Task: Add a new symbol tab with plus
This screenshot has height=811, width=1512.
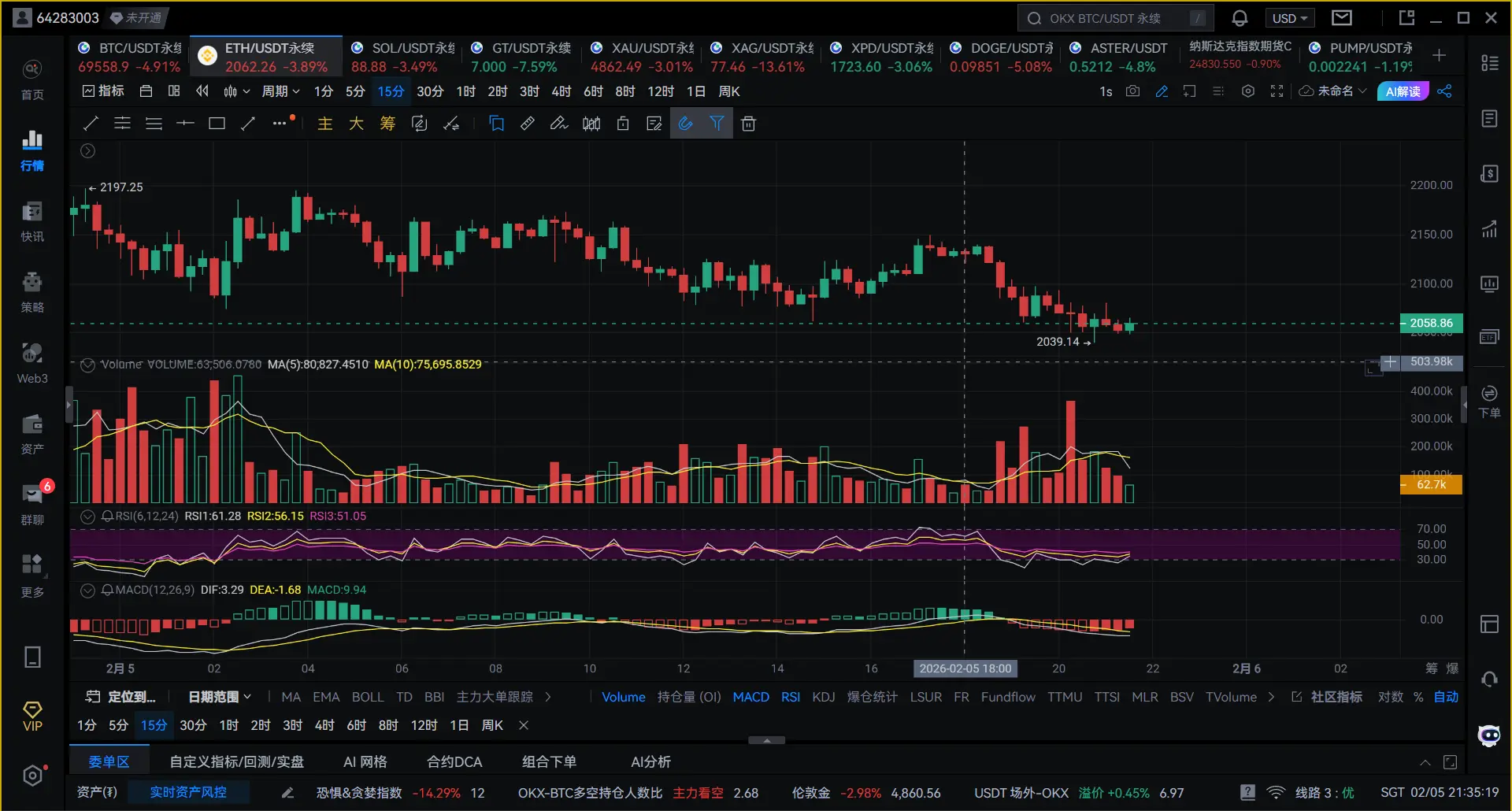Action: (x=1439, y=55)
